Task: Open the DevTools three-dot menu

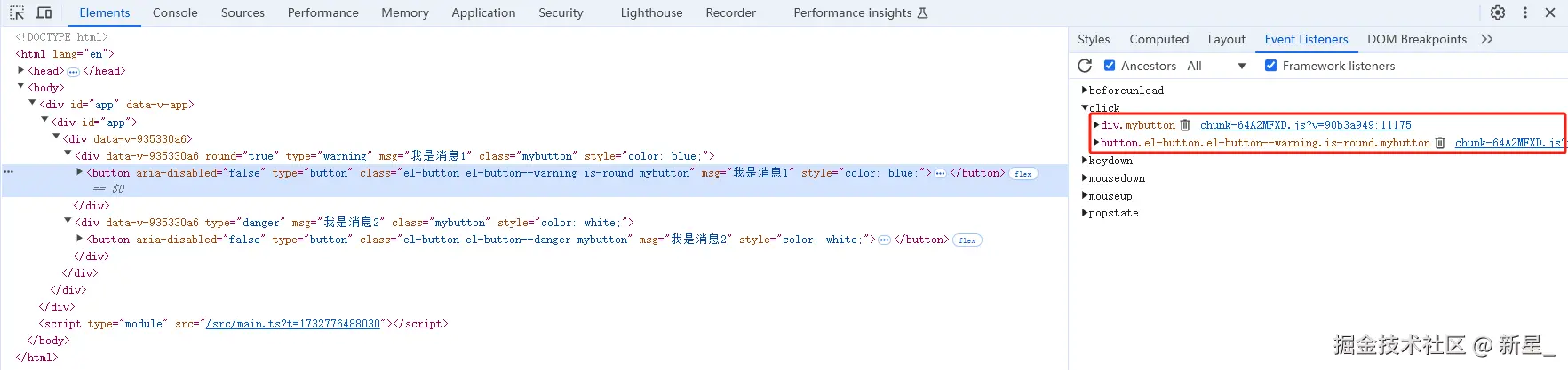Action: [1525, 12]
